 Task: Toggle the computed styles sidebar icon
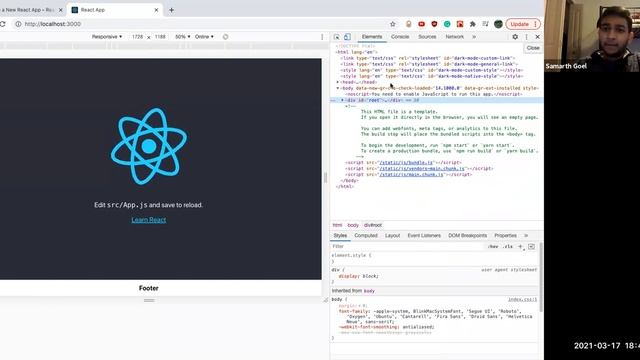click(531, 247)
